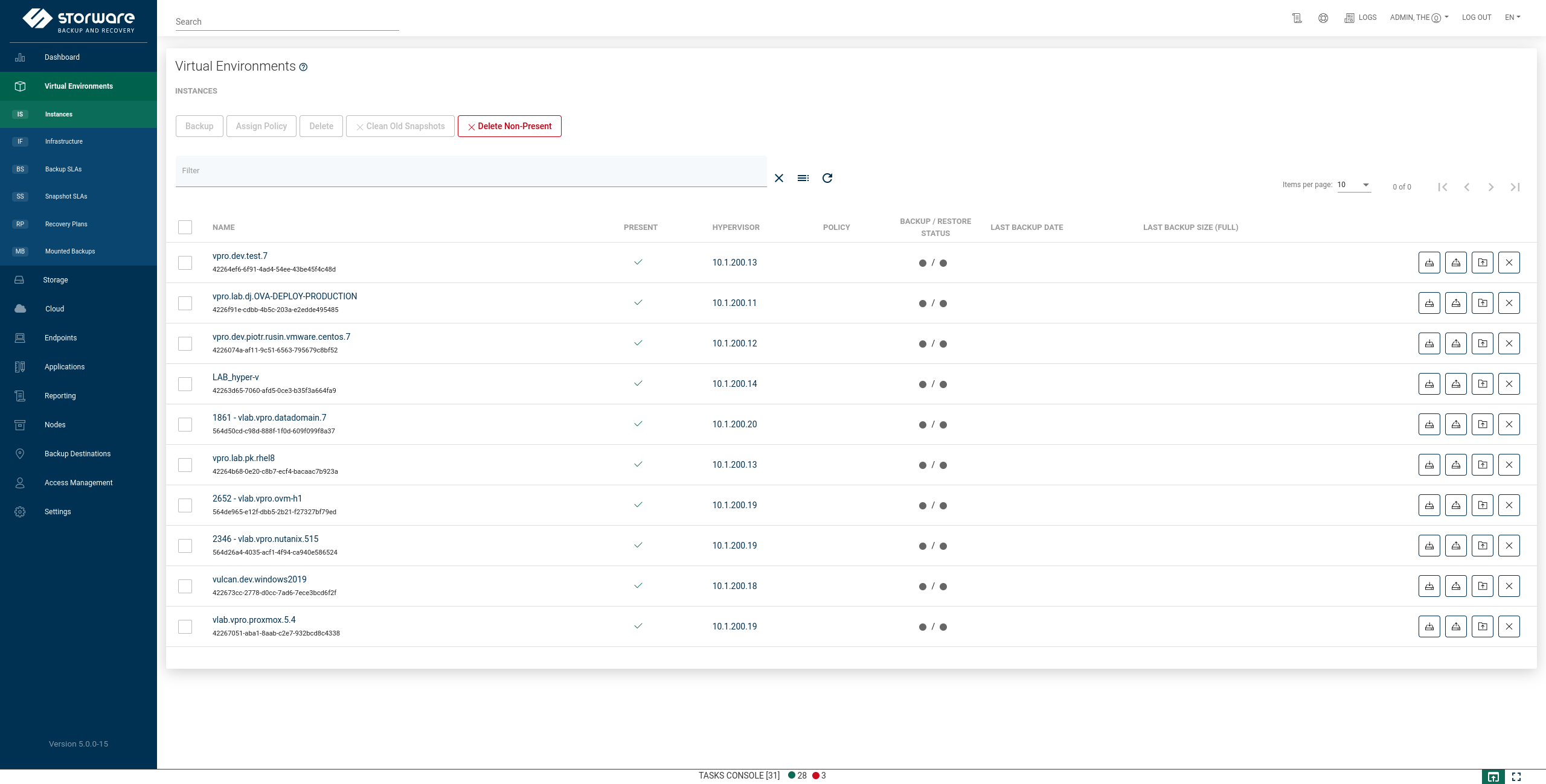
Task: Click the Delete Non-Present button
Action: (509, 126)
